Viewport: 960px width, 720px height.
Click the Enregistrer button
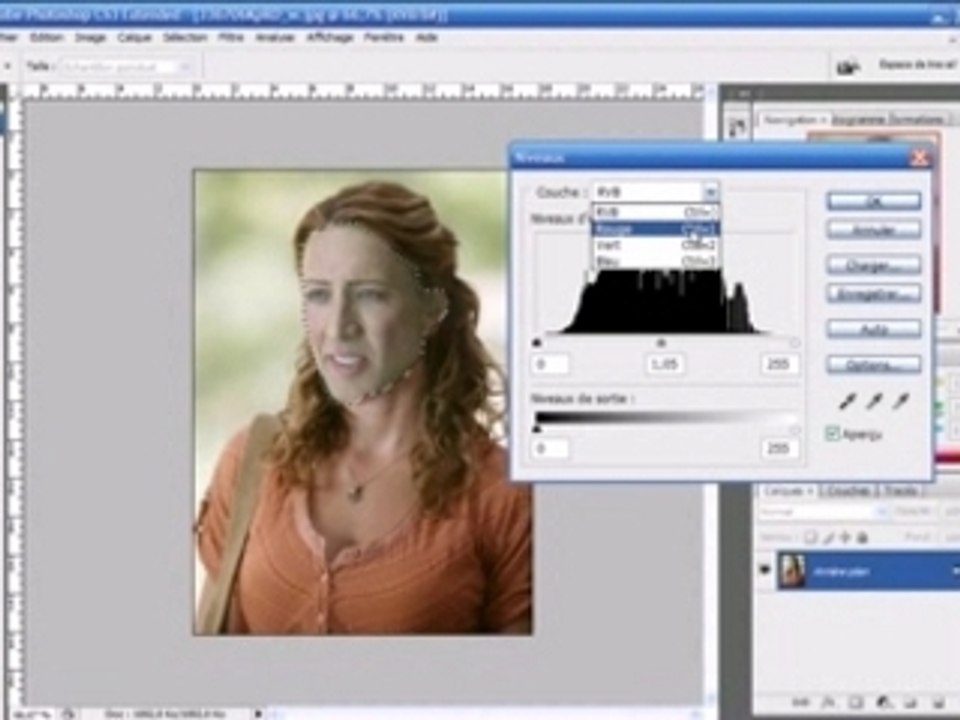click(874, 294)
